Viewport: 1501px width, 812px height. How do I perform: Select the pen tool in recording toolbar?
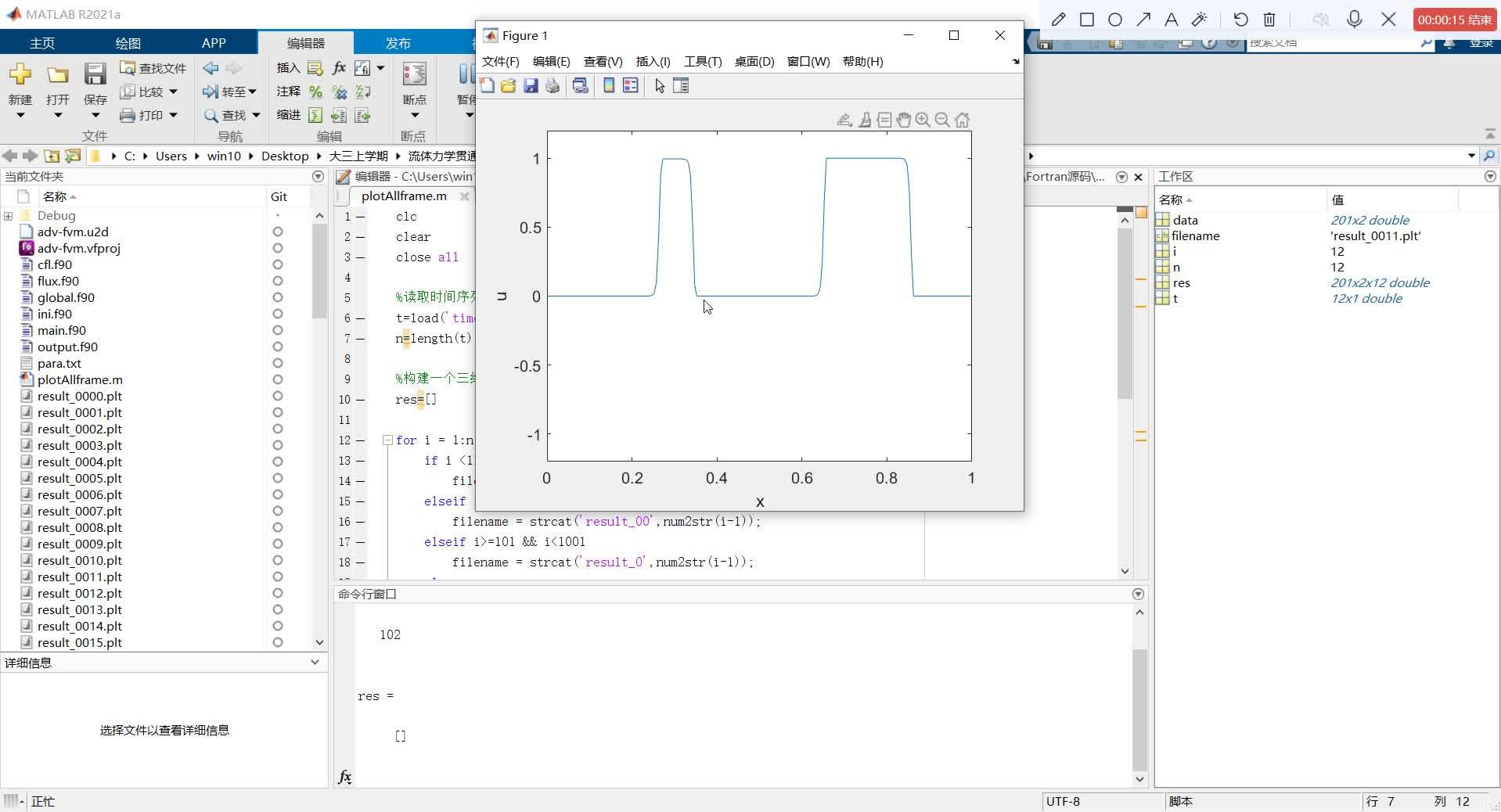point(1058,20)
